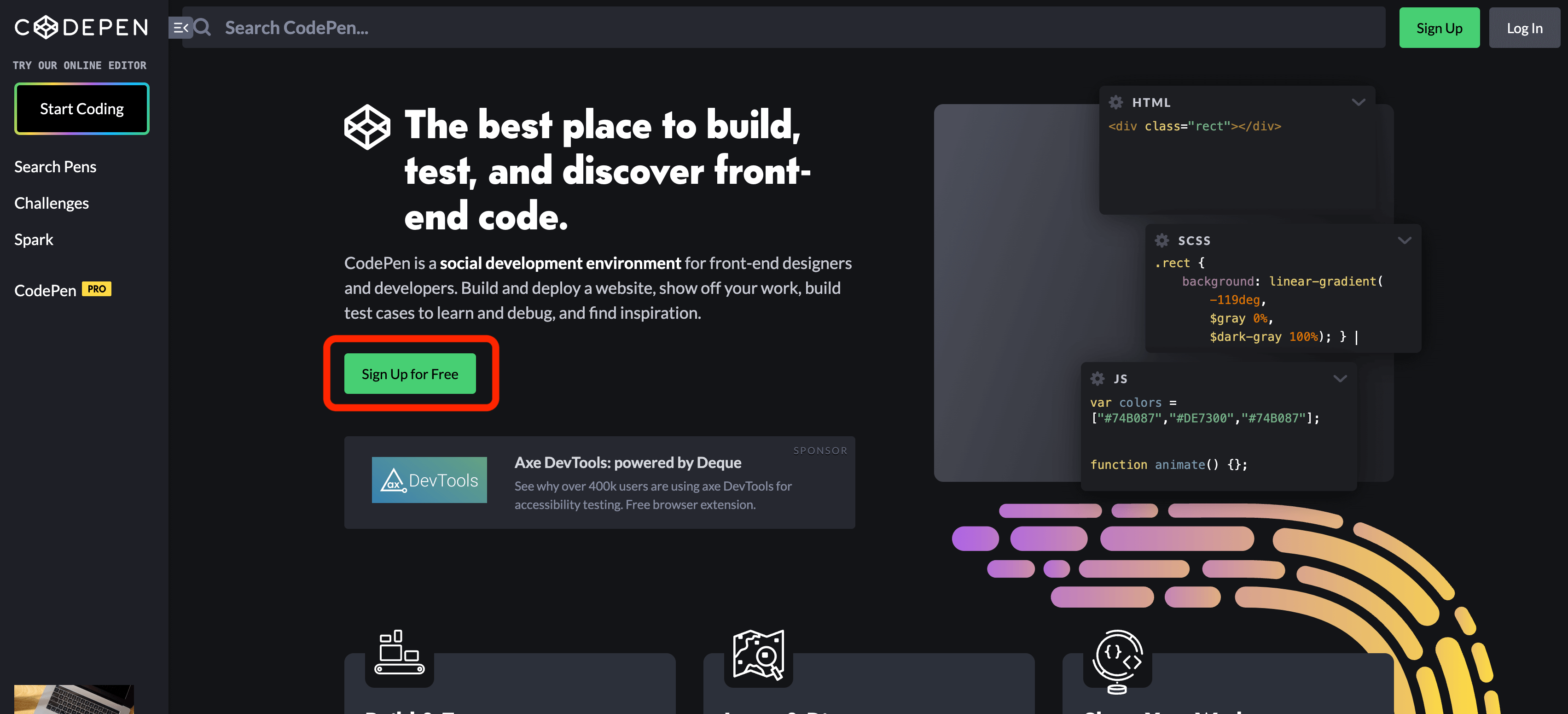Click the Log In button
This screenshot has width=1568, height=714.
click(x=1525, y=28)
